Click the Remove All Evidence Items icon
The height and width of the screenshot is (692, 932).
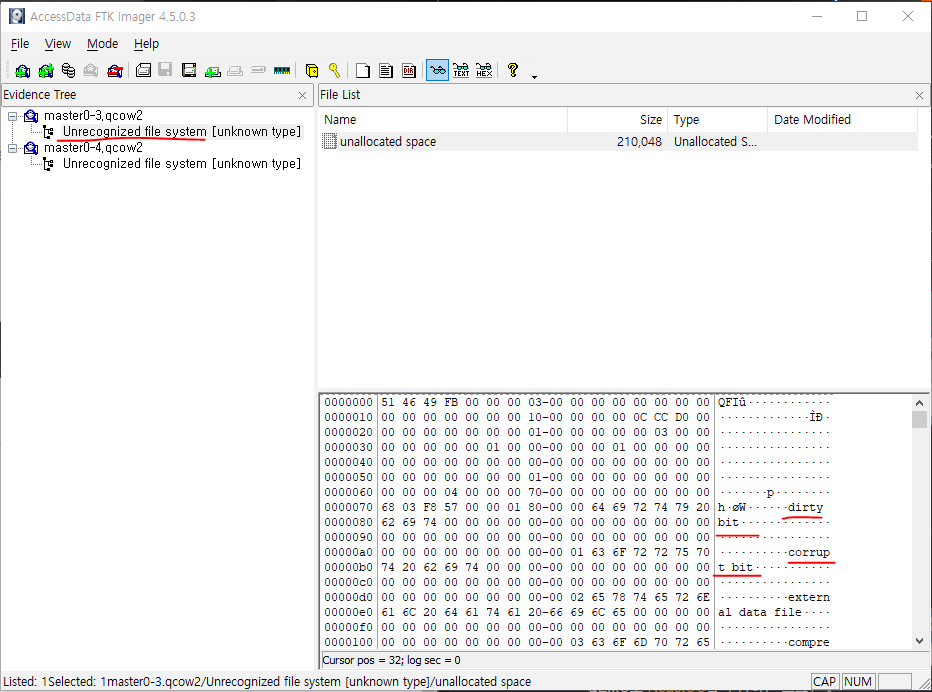115,71
